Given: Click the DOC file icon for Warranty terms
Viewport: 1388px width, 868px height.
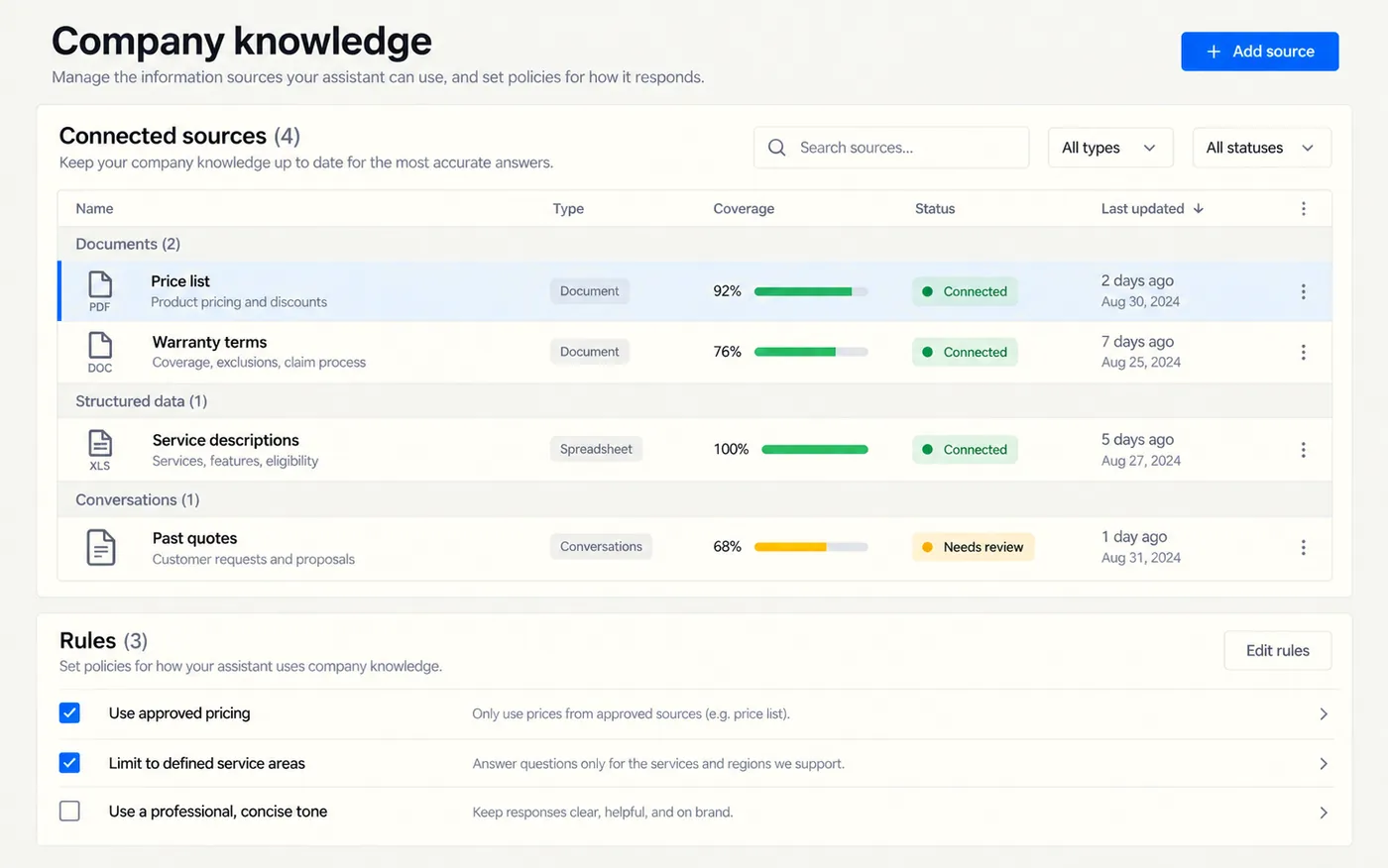Looking at the screenshot, I should [x=100, y=352].
